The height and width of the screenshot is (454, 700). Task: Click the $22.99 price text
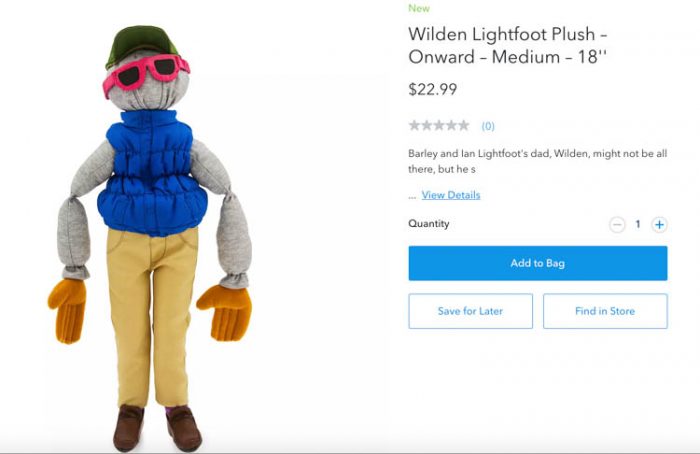click(433, 89)
